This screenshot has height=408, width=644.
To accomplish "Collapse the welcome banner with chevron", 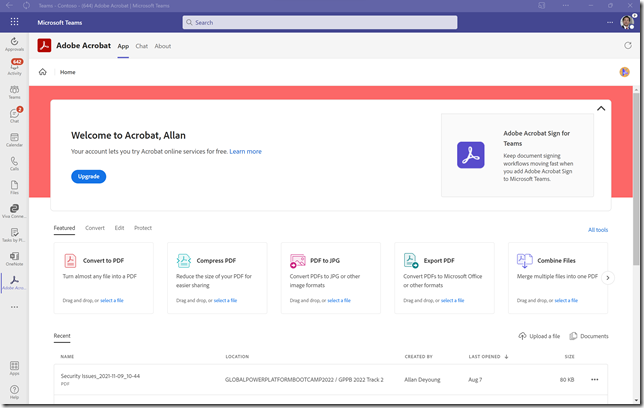I will [601, 108].
